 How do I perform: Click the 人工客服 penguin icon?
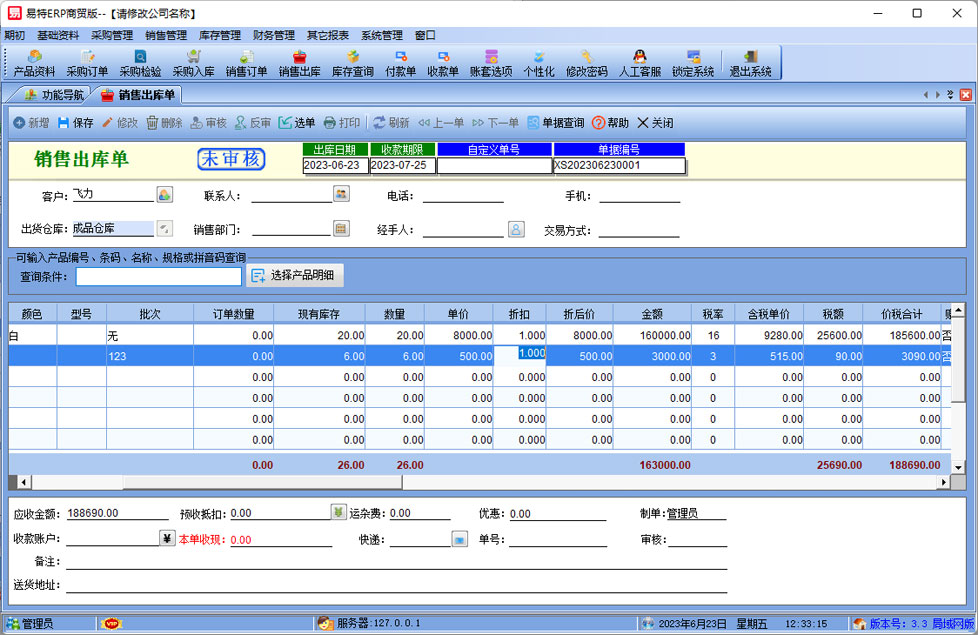pos(639,63)
